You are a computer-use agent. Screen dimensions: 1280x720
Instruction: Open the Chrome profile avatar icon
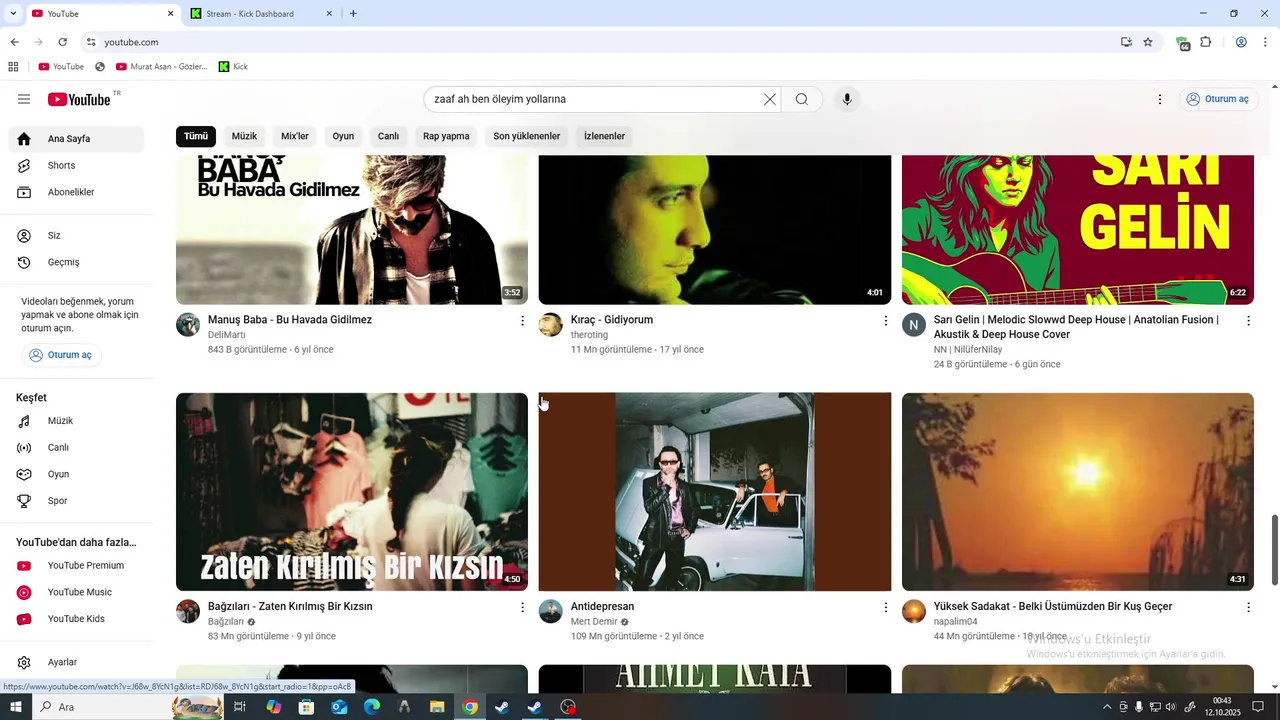coord(1241,42)
